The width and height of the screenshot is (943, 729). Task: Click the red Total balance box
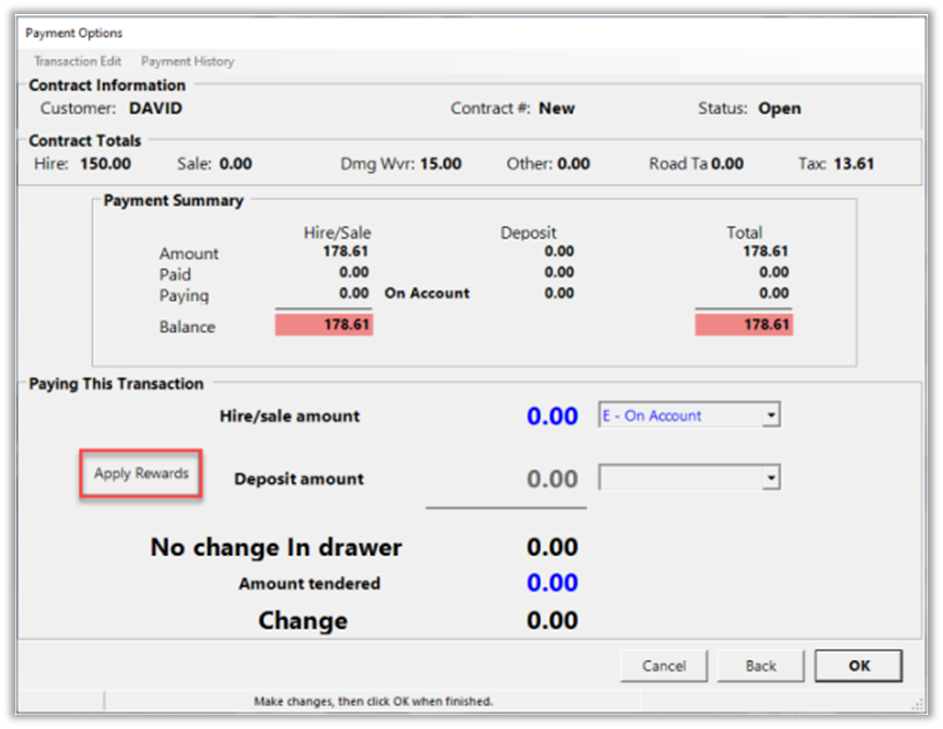pos(744,325)
